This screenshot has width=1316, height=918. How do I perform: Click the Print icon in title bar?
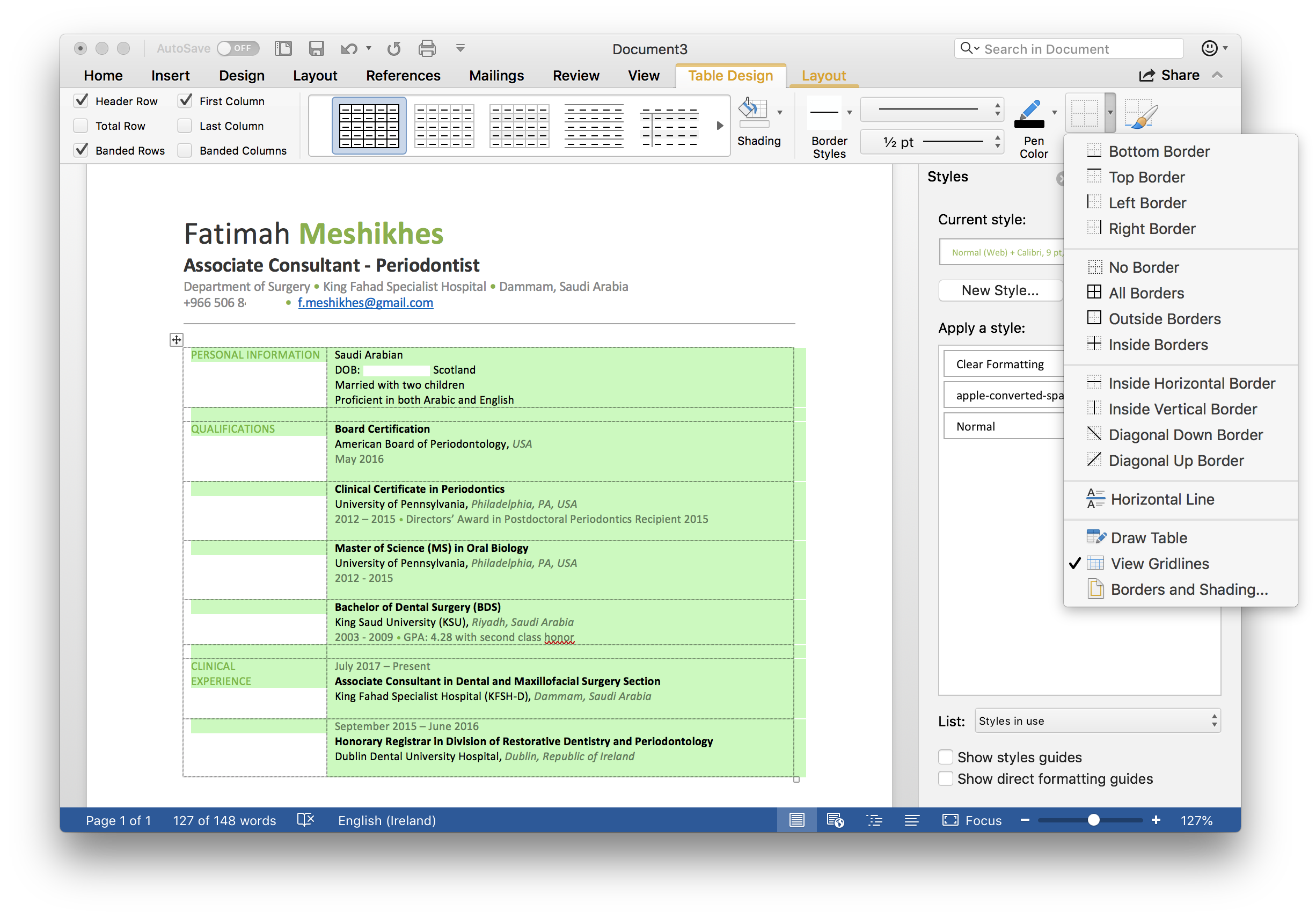coord(427,49)
